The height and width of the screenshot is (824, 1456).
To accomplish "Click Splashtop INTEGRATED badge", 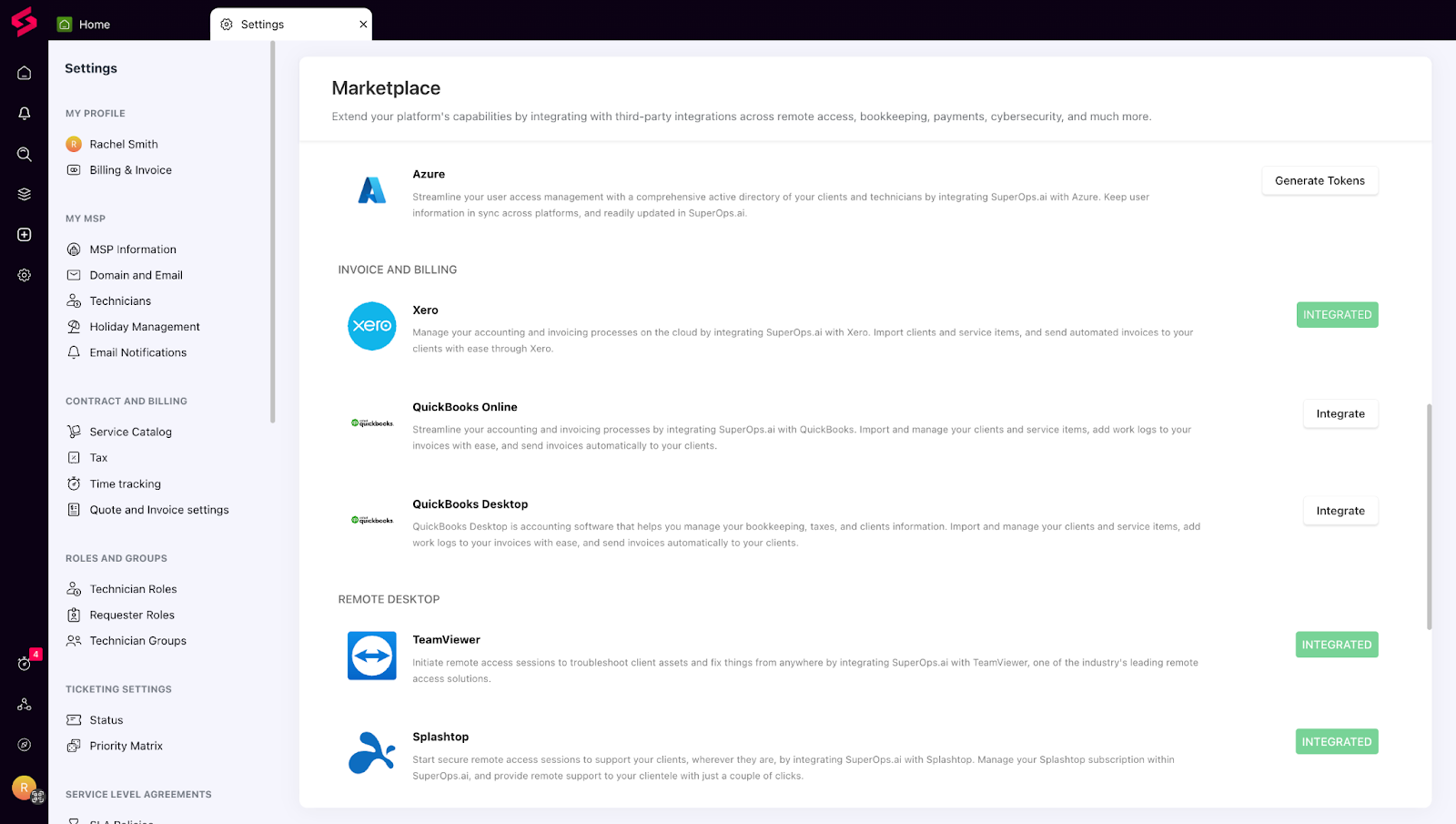I will tap(1337, 742).
